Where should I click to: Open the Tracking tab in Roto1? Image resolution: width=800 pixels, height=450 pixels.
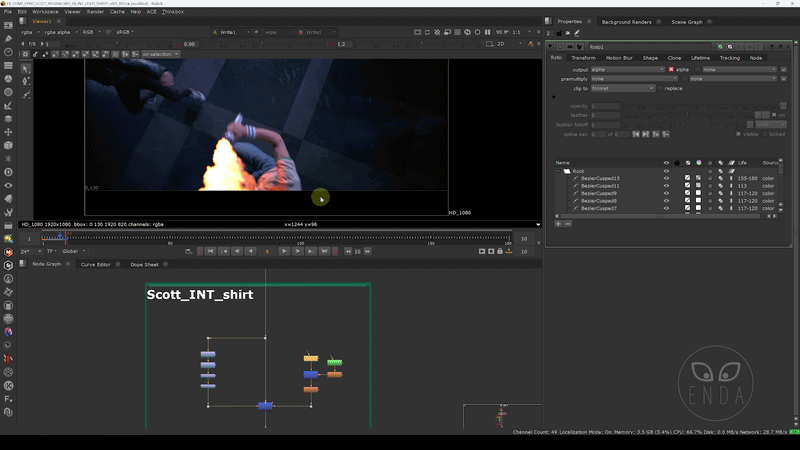coord(730,58)
